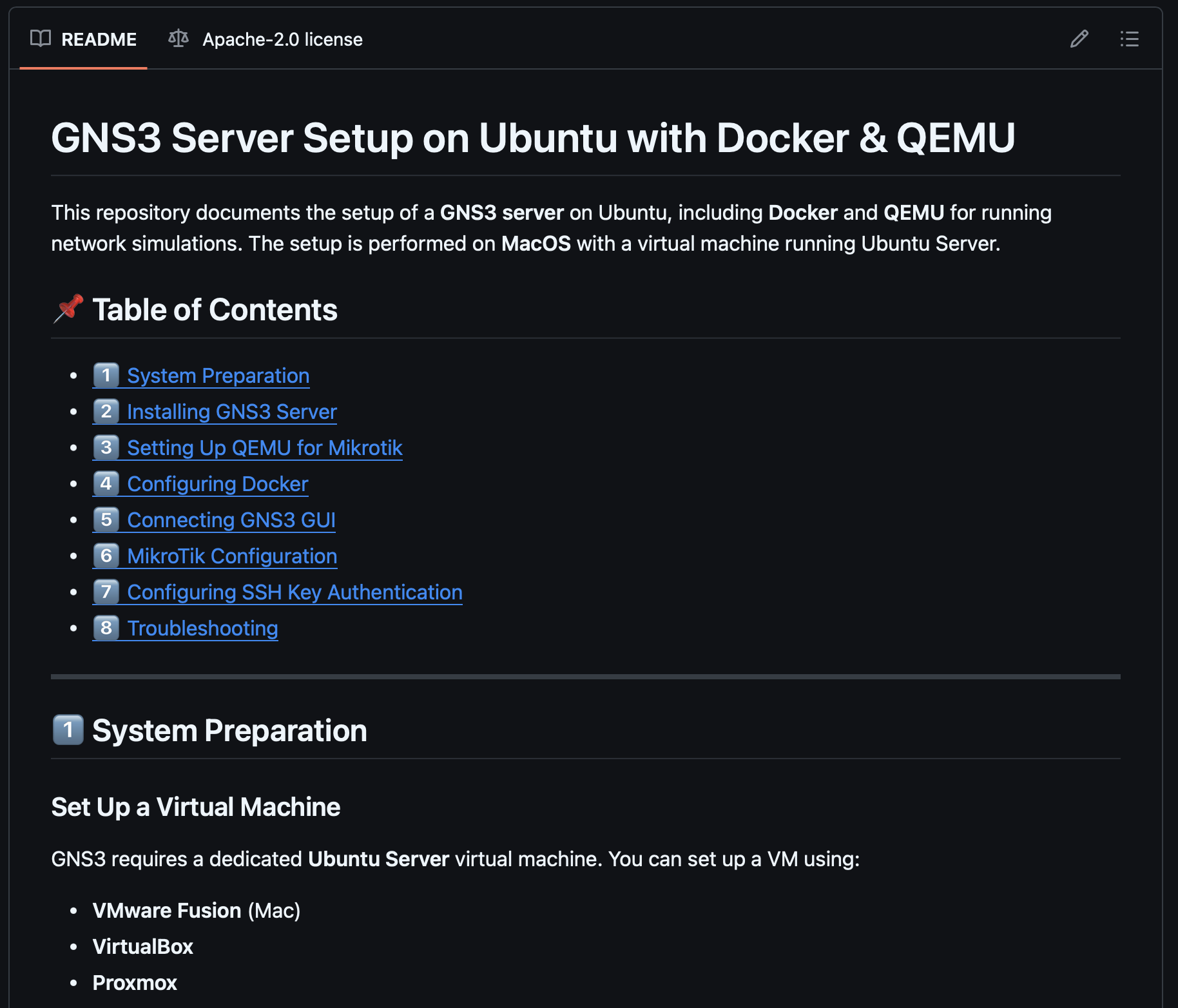Click the bold QEMU word in intro
Image resolution: width=1178 pixels, height=1008 pixels.
(914, 213)
